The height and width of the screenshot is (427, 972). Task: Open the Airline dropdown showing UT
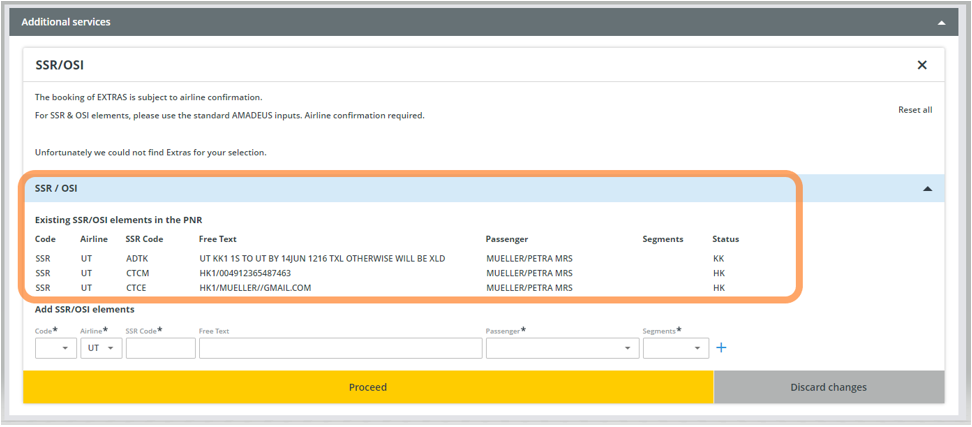click(x=101, y=348)
